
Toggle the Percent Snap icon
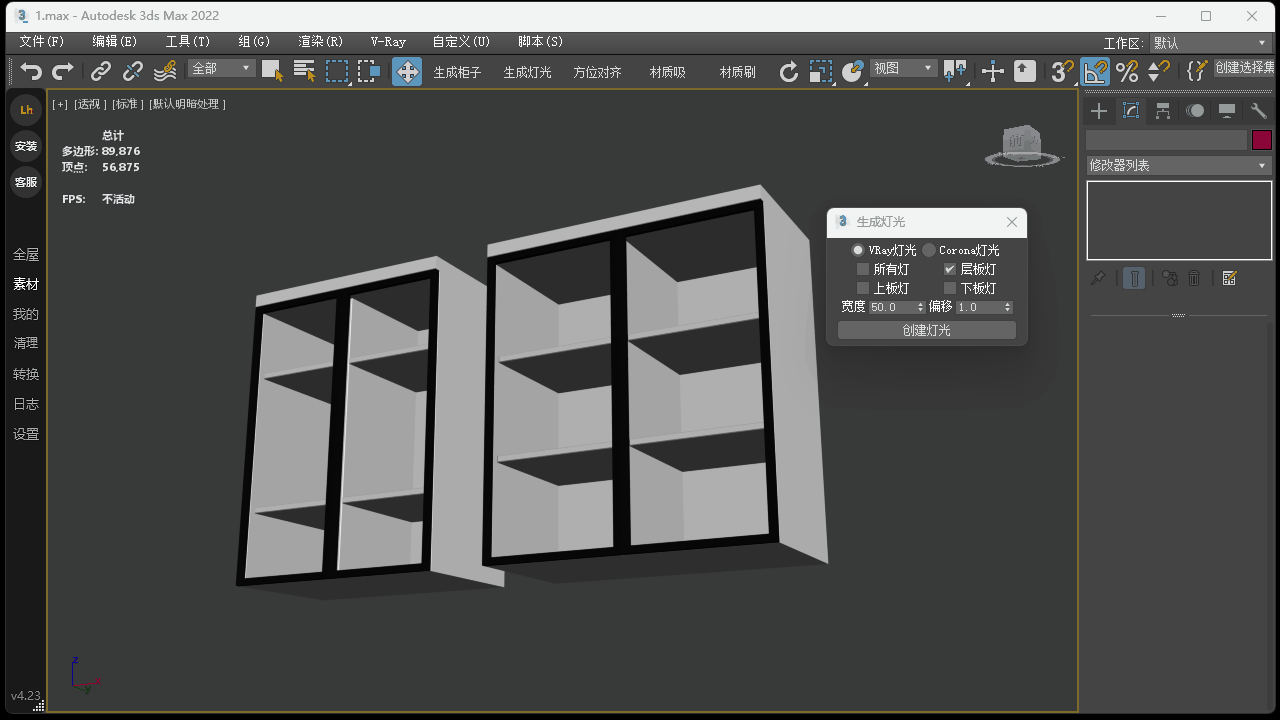pyautogui.click(x=1127, y=71)
